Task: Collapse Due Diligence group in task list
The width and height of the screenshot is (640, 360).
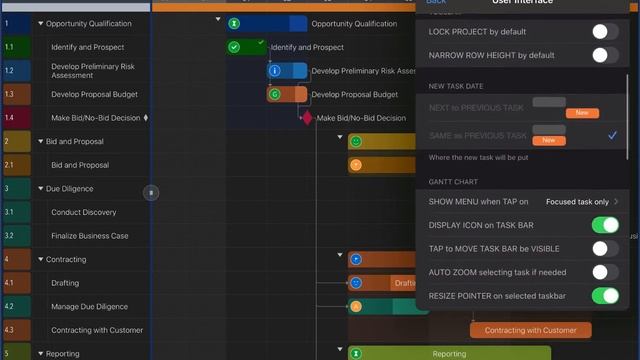Action: 40,189
